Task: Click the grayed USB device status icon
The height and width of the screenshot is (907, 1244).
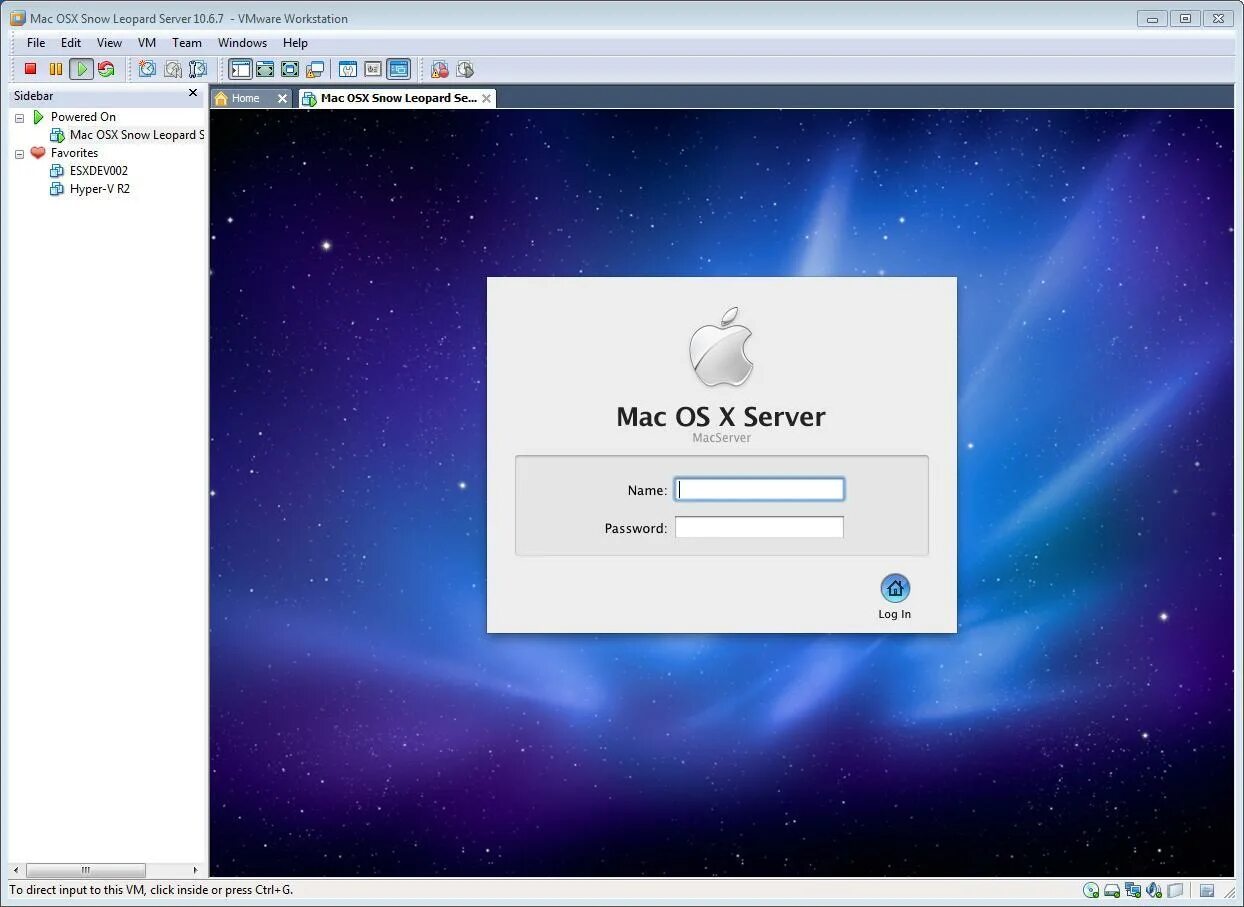Action: click(x=1176, y=890)
